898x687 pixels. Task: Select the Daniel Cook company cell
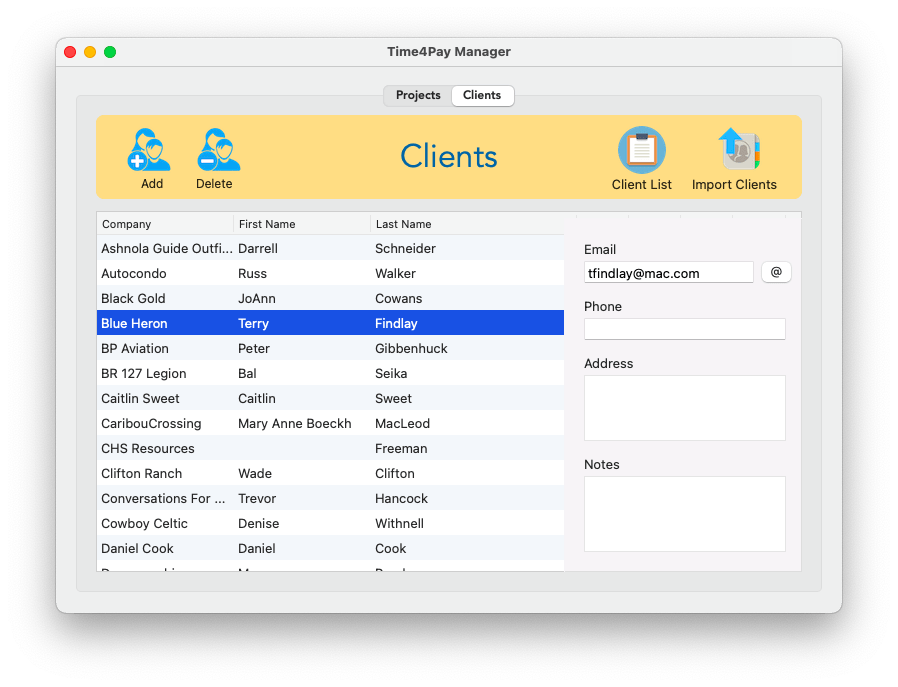[x=137, y=548]
